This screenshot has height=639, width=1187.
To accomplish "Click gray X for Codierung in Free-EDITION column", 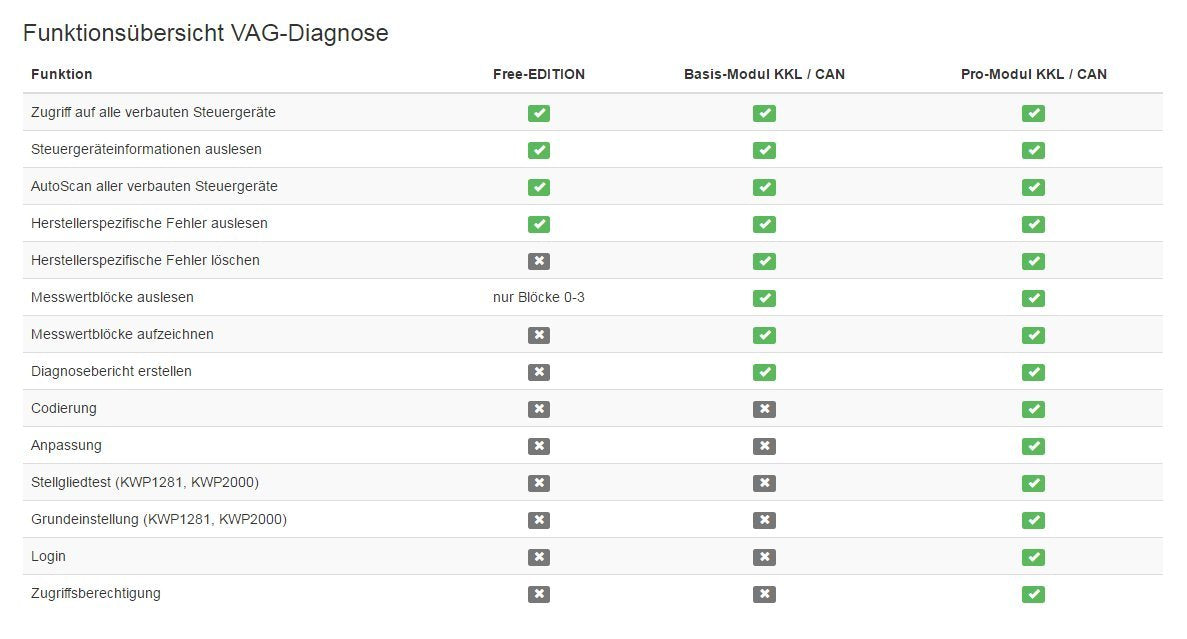I will pyautogui.click(x=539, y=409).
